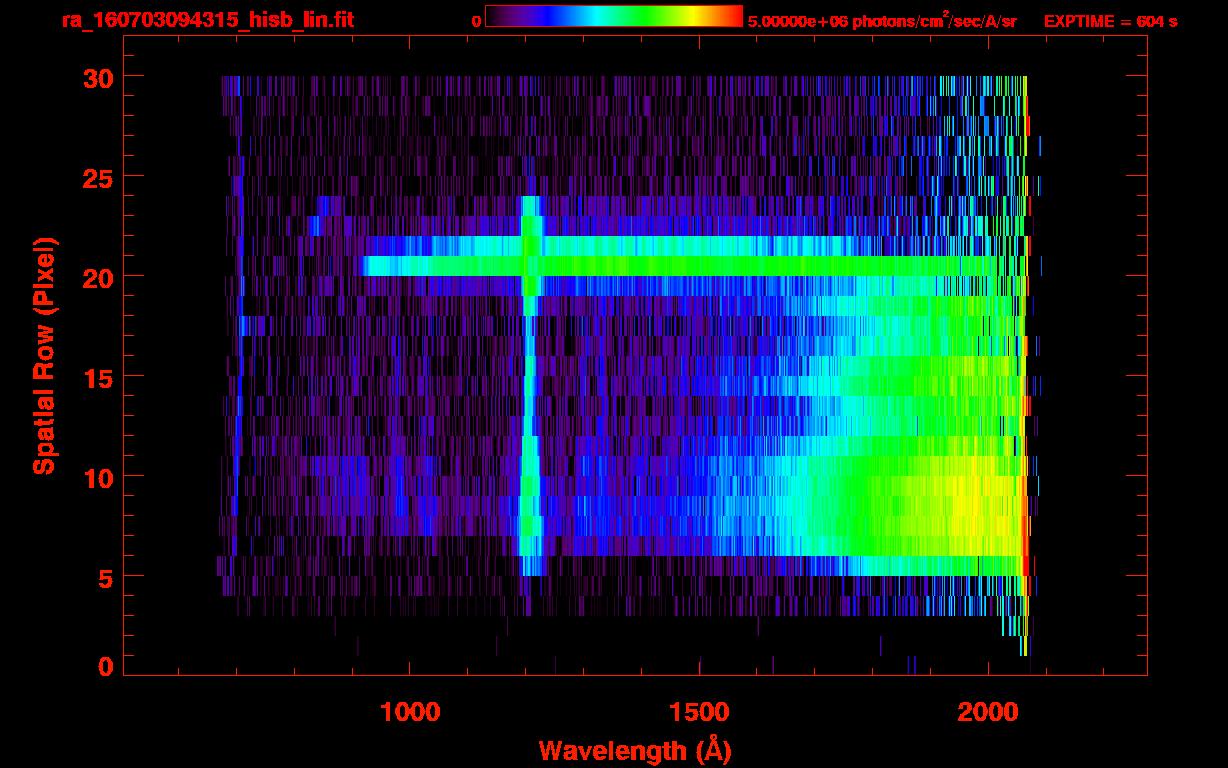Click the yellow region near row 9
Image resolution: width=1228 pixels, height=768 pixels.
[x=960, y=497]
